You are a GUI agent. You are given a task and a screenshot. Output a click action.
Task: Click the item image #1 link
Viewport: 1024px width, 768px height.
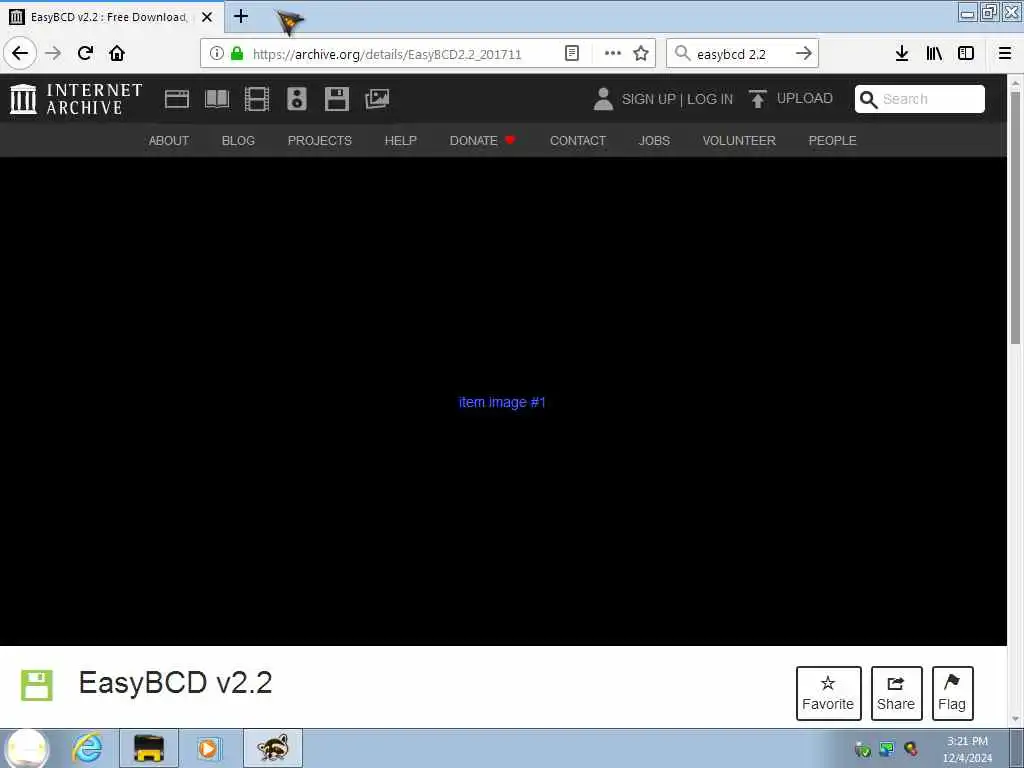(x=502, y=402)
